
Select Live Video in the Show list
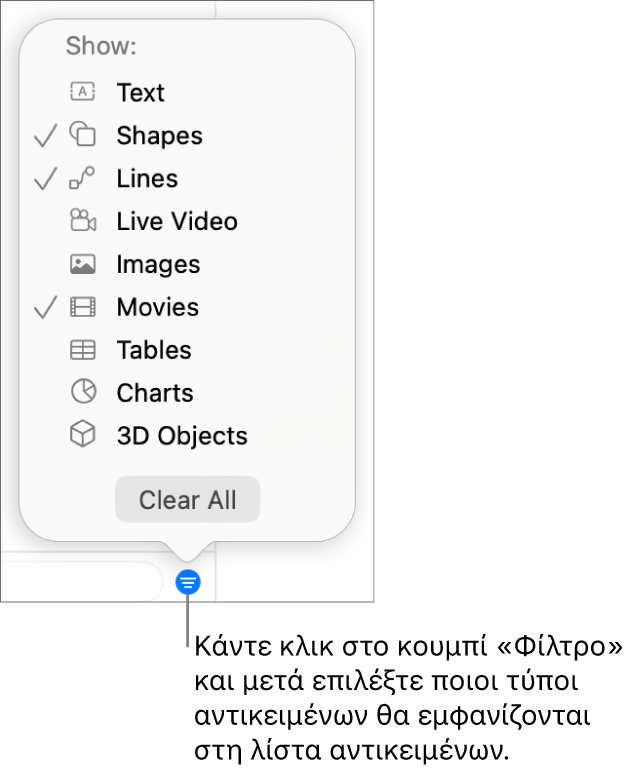176,221
